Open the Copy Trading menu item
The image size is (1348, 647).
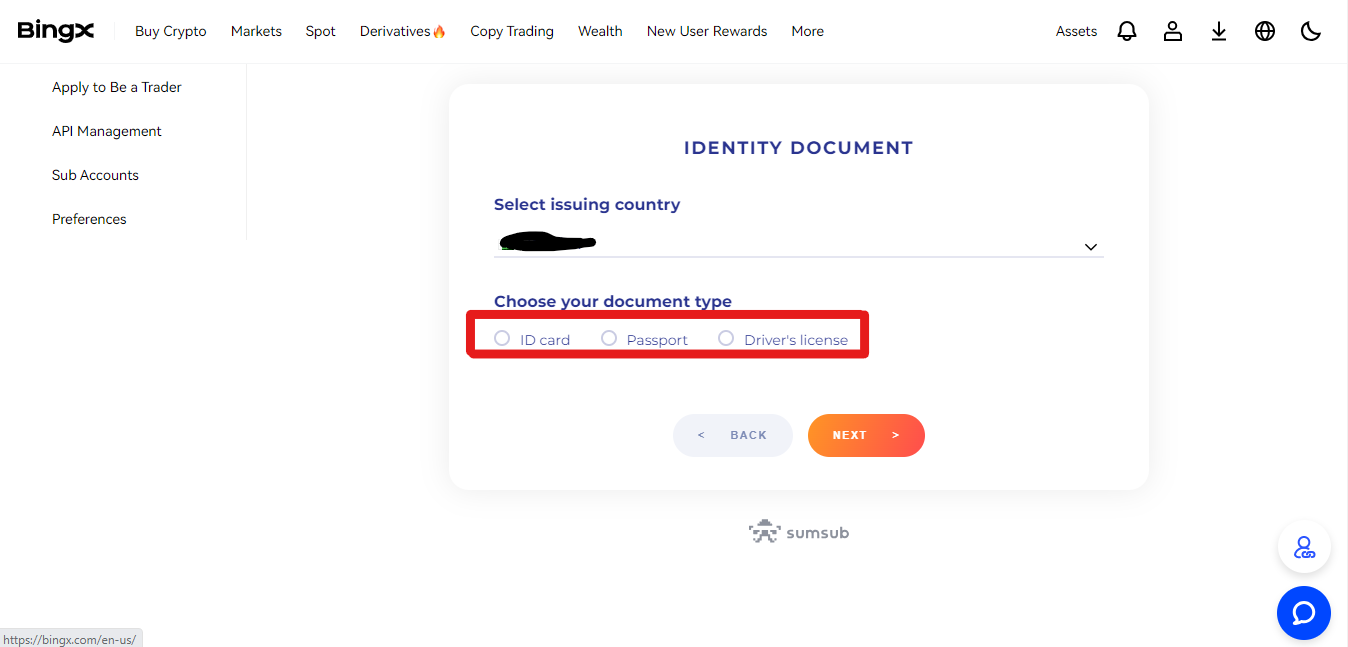pyautogui.click(x=512, y=31)
